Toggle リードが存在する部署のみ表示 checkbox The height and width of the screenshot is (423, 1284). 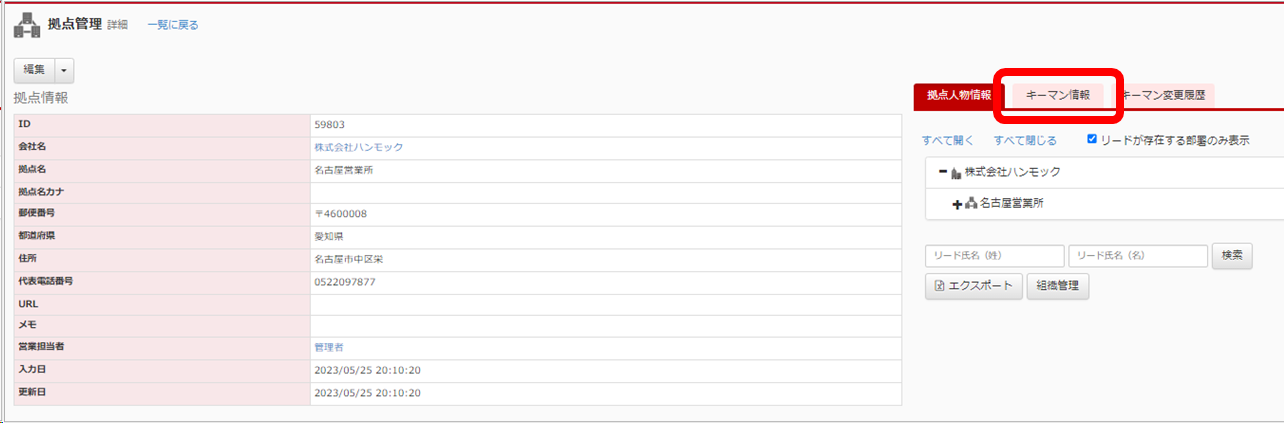(1092, 140)
